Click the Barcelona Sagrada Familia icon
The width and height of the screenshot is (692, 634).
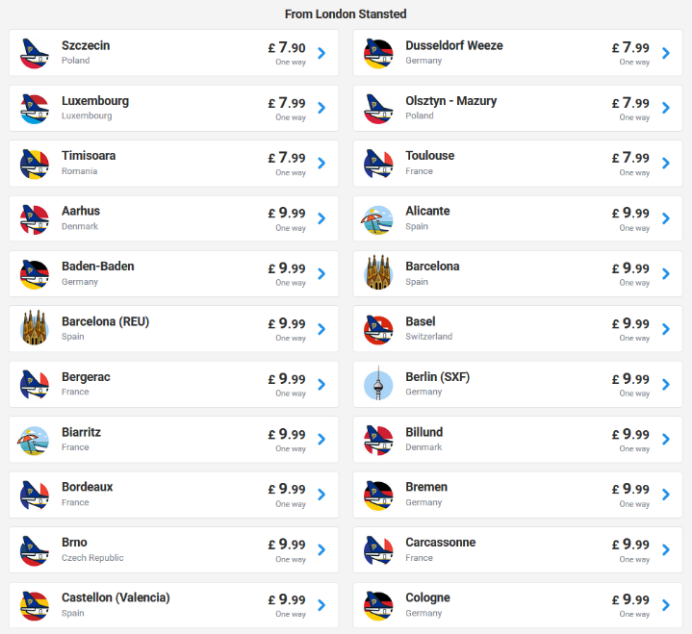coord(378,273)
